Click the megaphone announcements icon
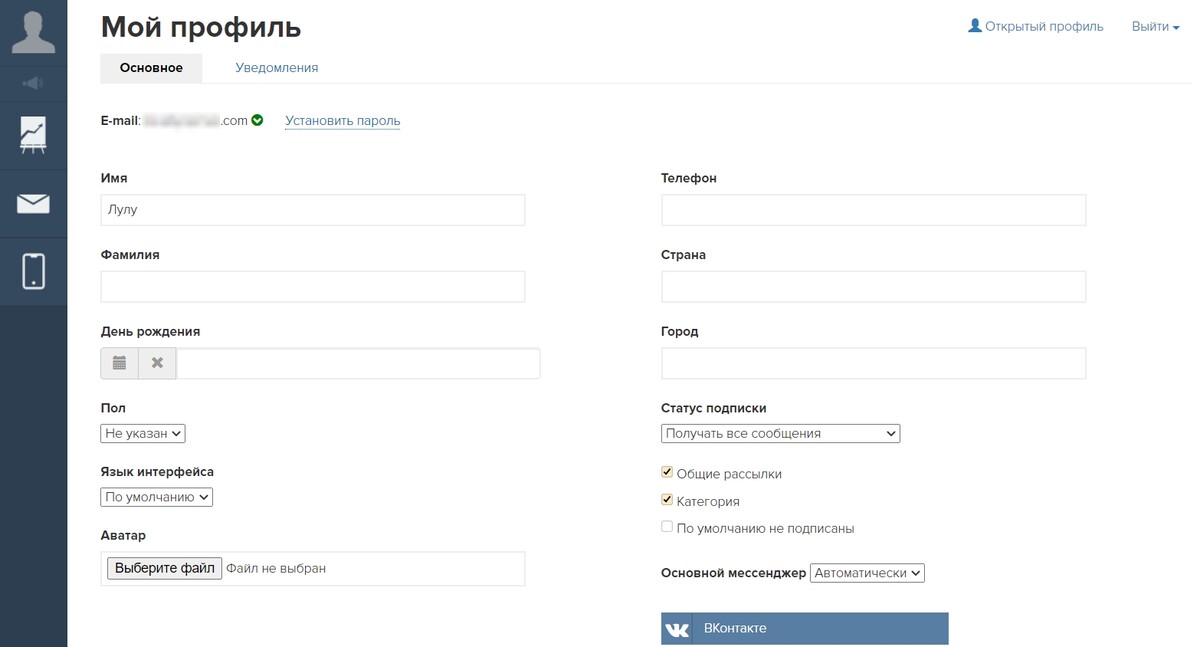 tap(33, 83)
